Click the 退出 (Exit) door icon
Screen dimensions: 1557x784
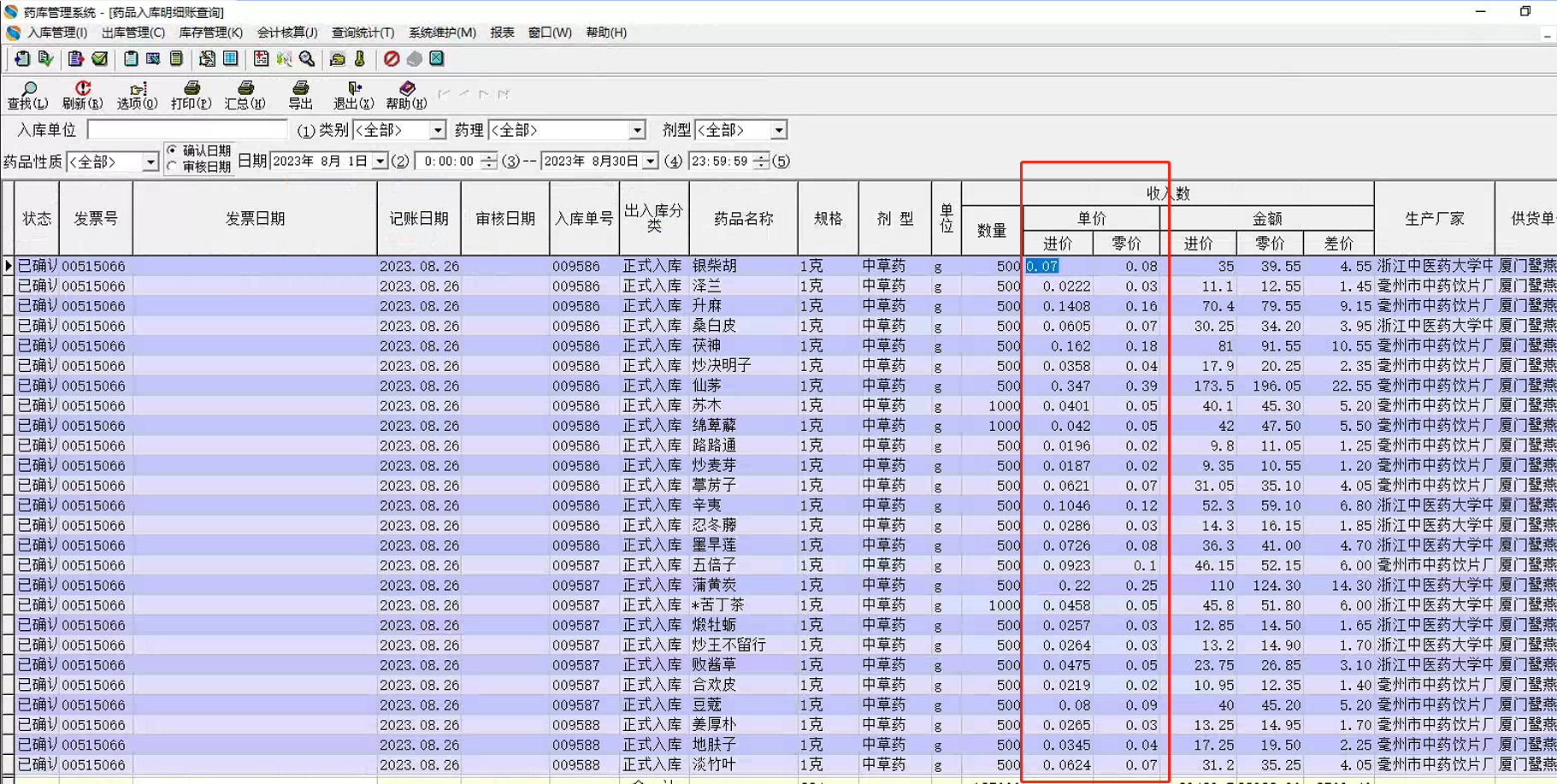pyautogui.click(x=354, y=89)
